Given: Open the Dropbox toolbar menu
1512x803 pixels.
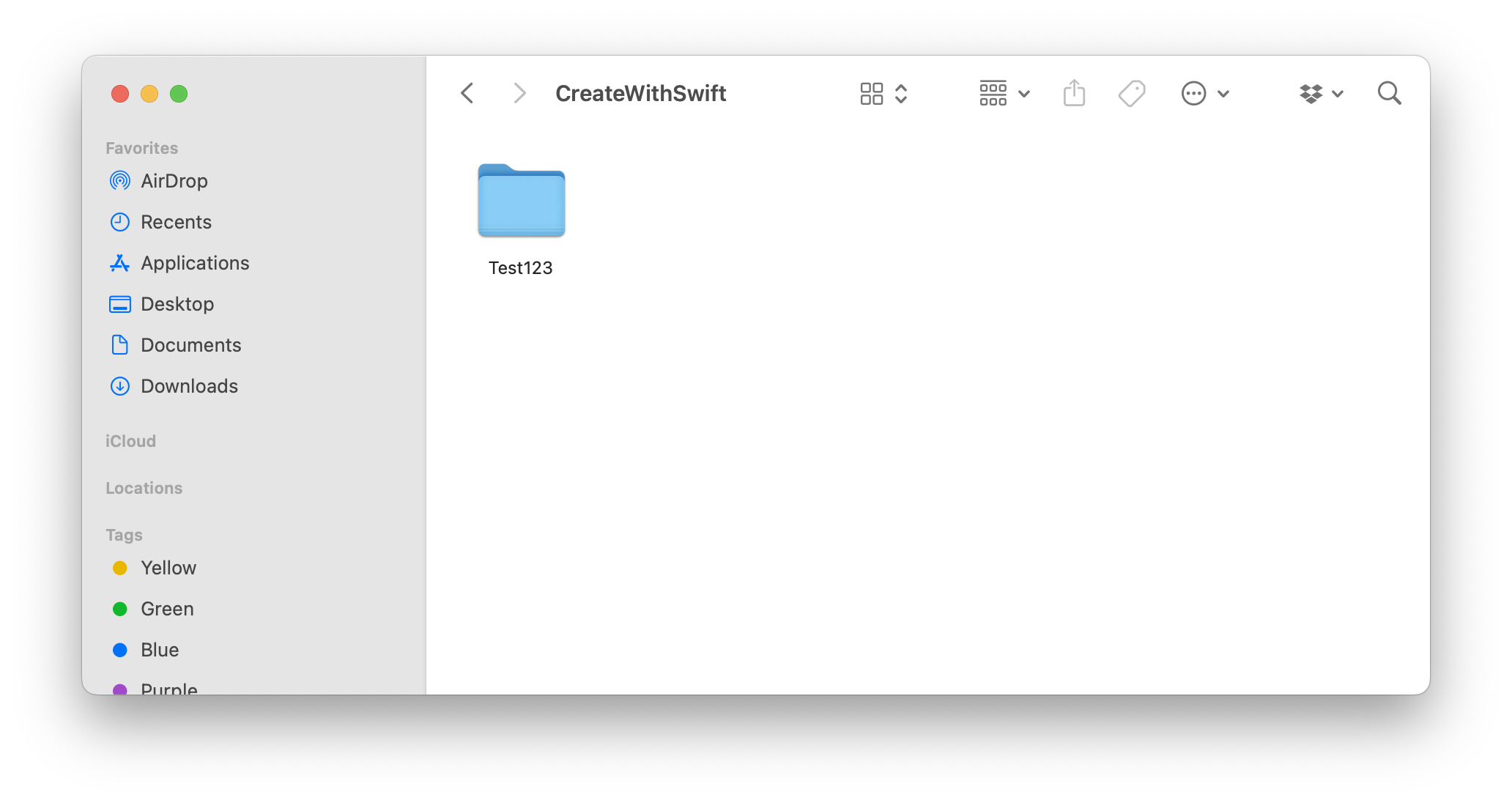Looking at the screenshot, I should point(1320,94).
